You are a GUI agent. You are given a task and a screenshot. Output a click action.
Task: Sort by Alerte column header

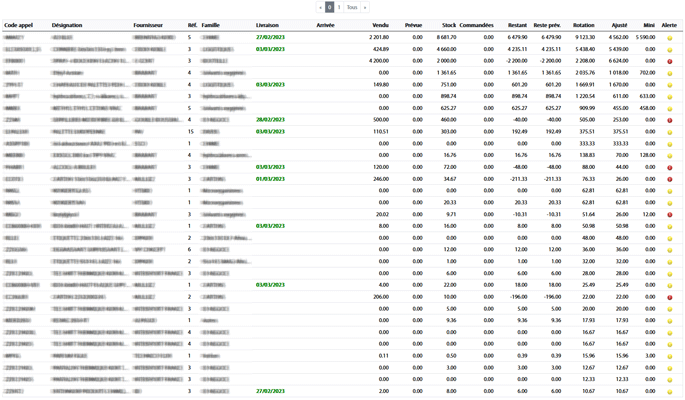[x=669, y=25]
